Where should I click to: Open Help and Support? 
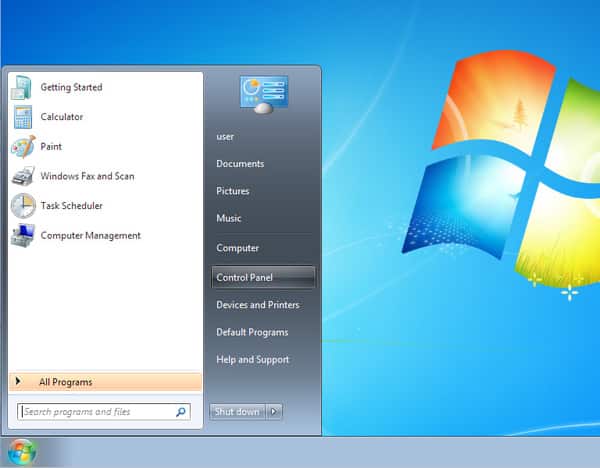pyautogui.click(x=253, y=360)
